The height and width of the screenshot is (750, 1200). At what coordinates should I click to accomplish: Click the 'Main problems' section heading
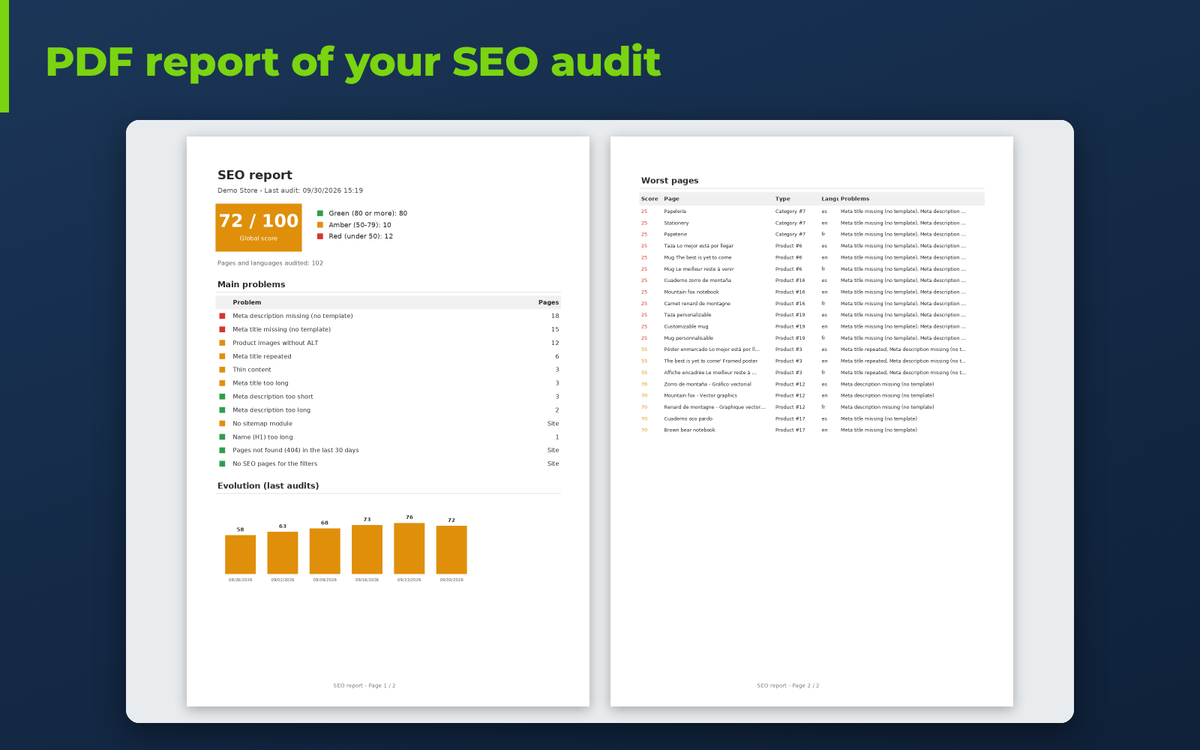tap(251, 284)
